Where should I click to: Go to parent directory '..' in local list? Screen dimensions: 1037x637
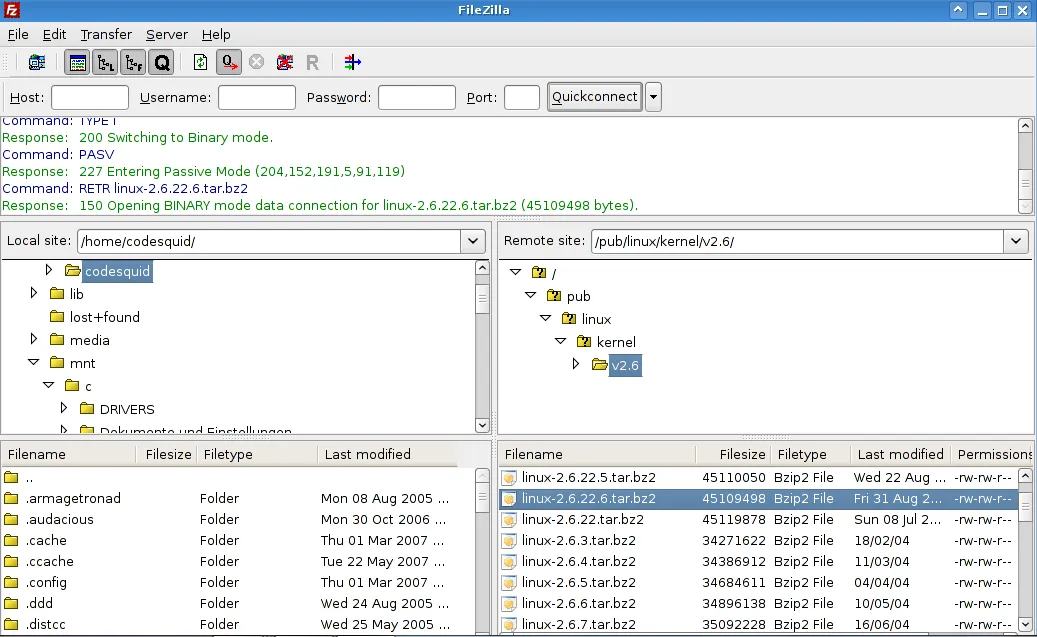pos(238,478)
